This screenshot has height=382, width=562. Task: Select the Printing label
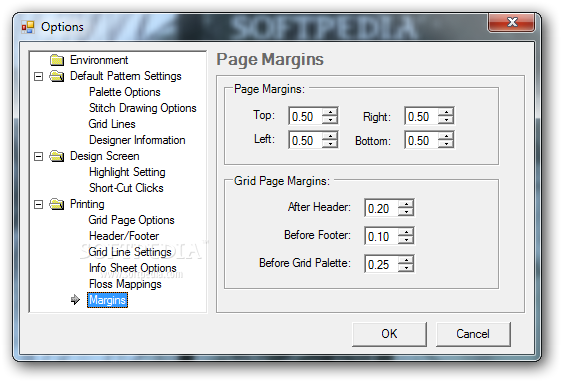point(87,204)
